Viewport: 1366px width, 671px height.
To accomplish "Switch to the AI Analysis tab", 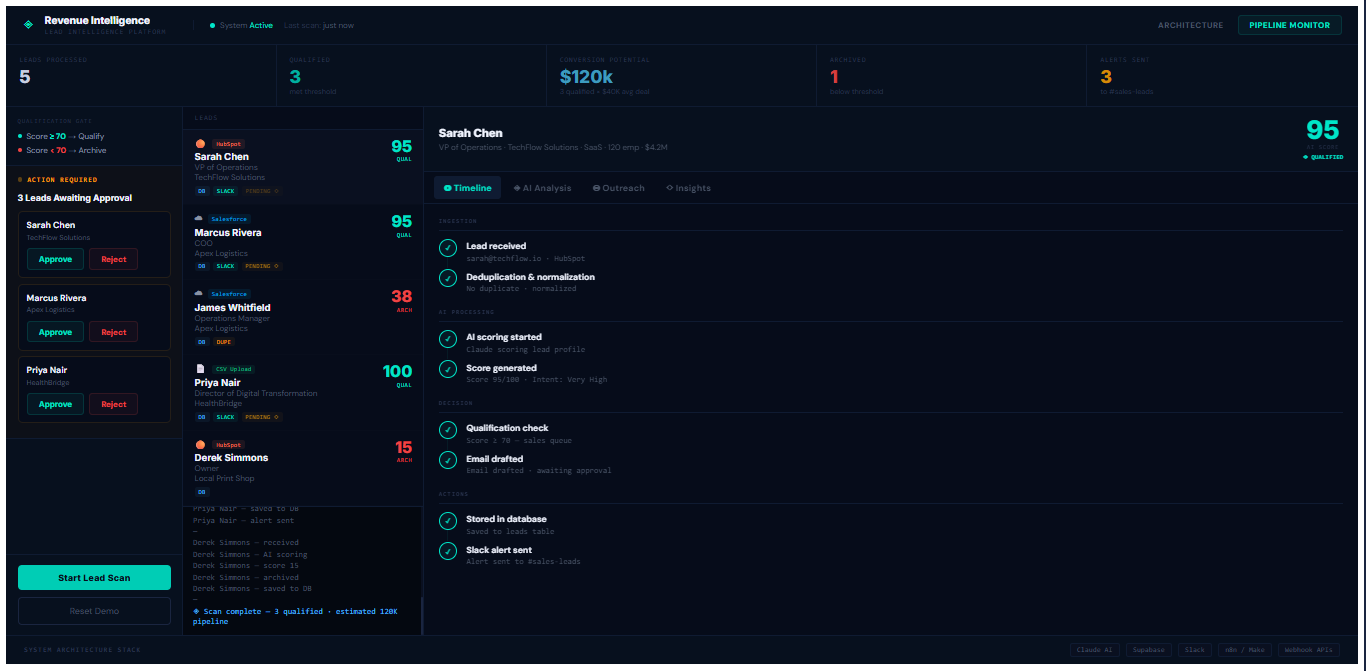I will (542, 188).
